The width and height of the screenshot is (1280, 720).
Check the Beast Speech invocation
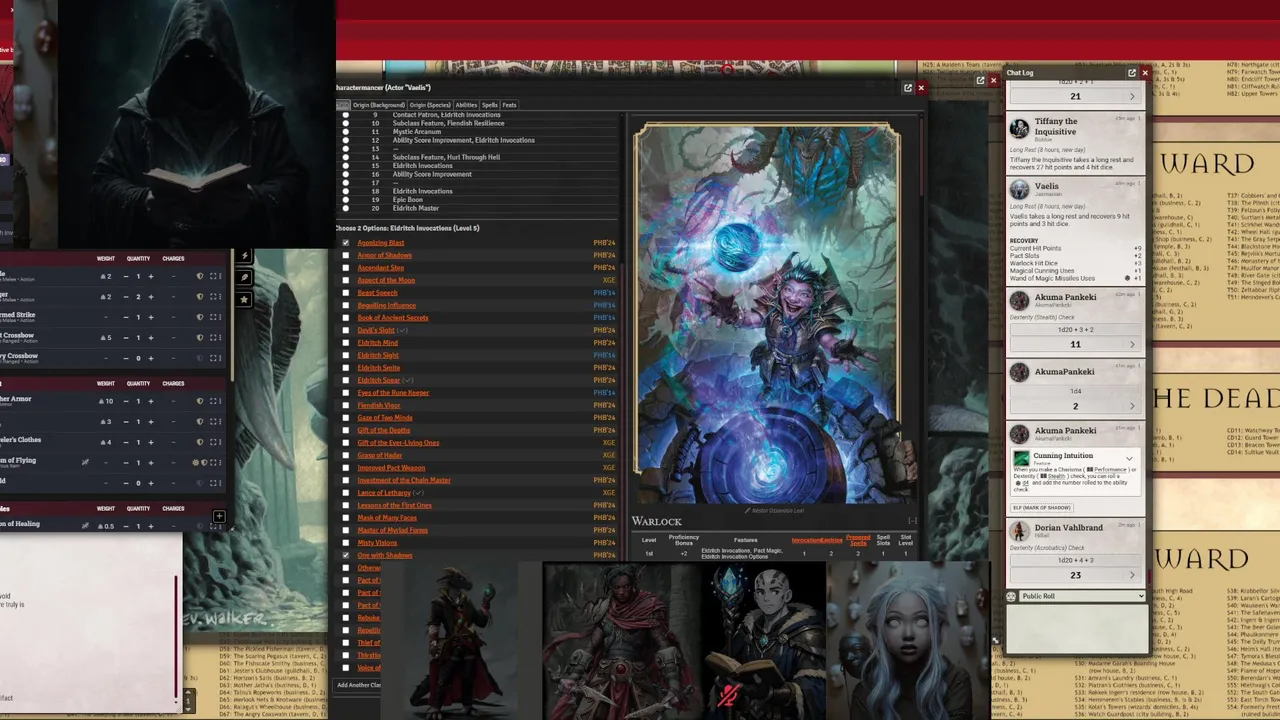pos(346,293)
